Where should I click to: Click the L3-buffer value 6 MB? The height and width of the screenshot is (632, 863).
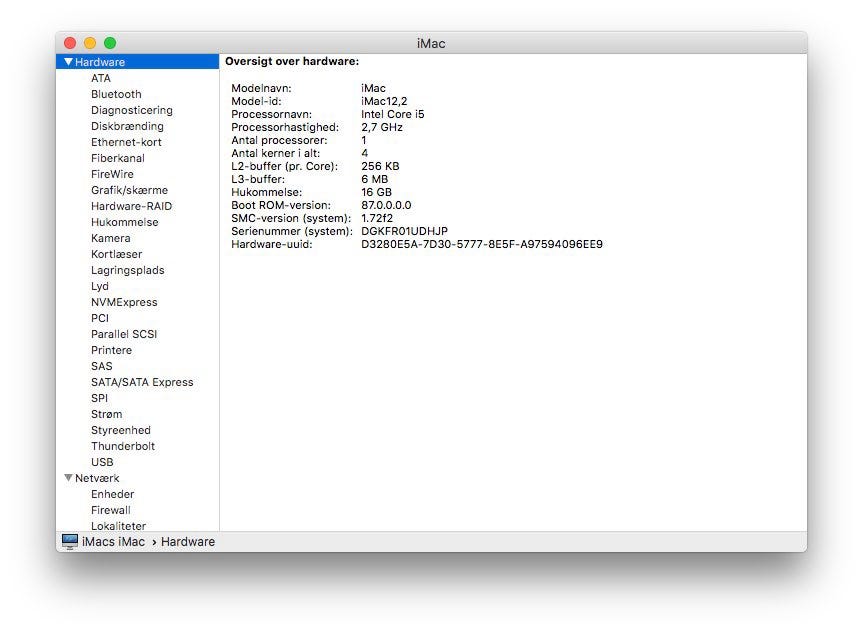[x=375, y=179]
